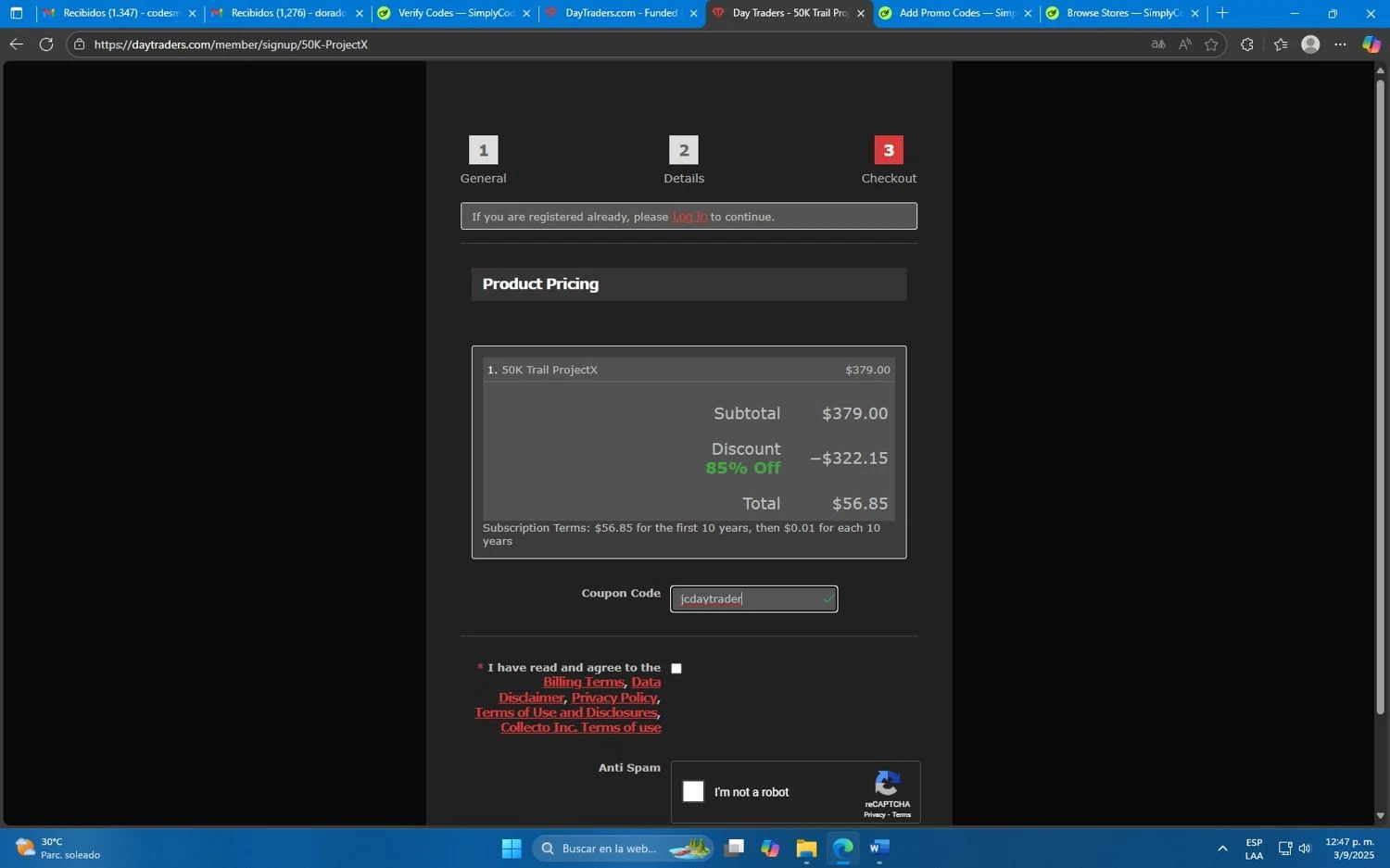Open browser Extensions icon
Screen dimensions: 1390x868
coord(1247,44)
